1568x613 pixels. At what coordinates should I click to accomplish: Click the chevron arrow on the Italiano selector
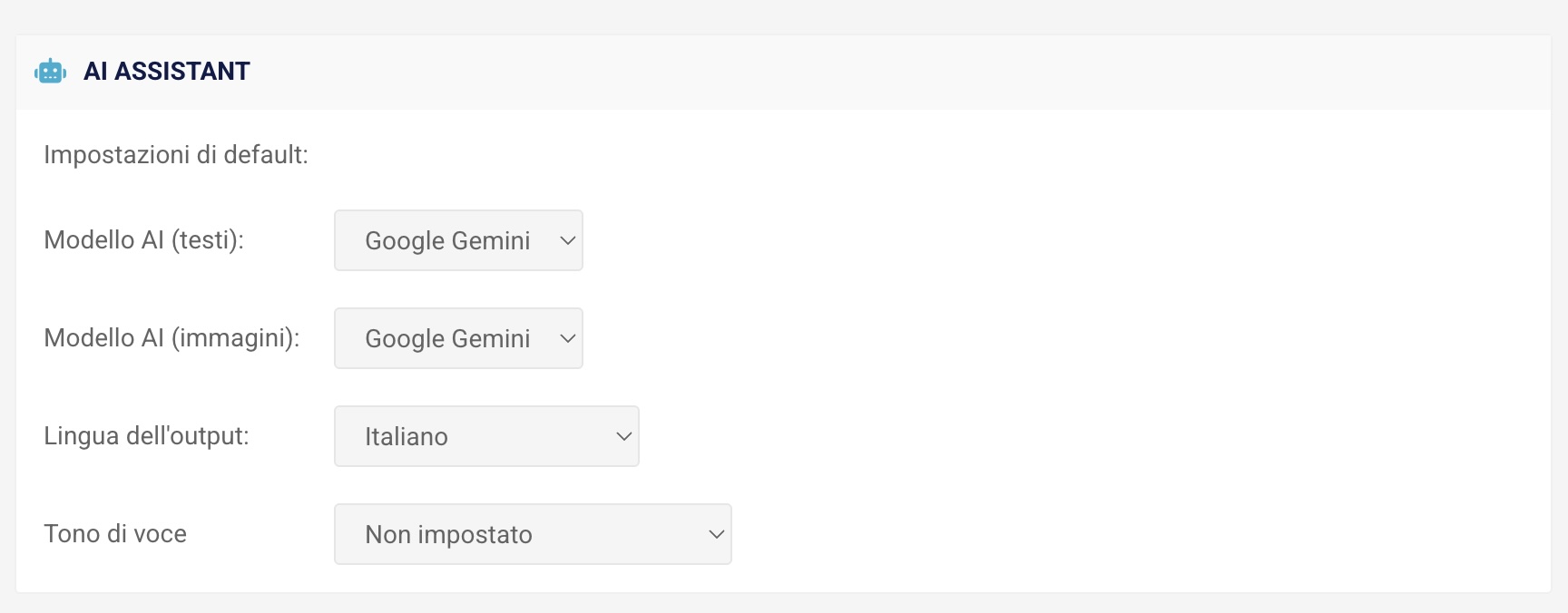pyautogui.click(x=624, y=436)
